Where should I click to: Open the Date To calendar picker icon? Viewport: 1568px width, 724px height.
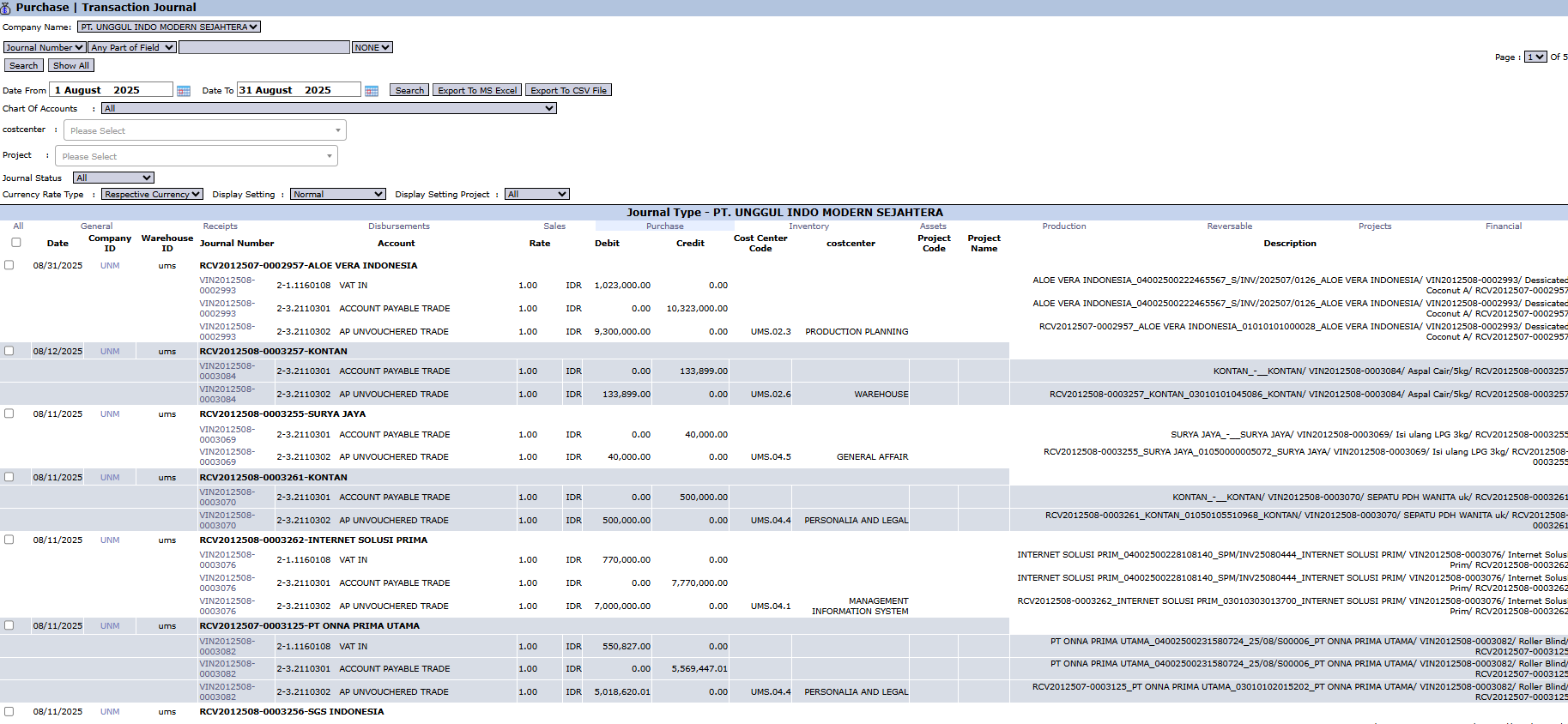[x=372, y=91]
